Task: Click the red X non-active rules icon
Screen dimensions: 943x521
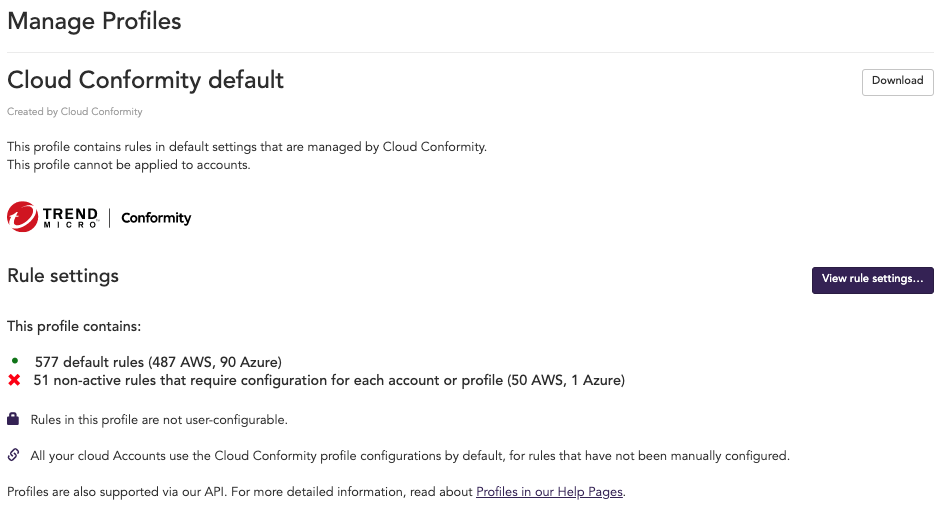Action: pos(14,380)
